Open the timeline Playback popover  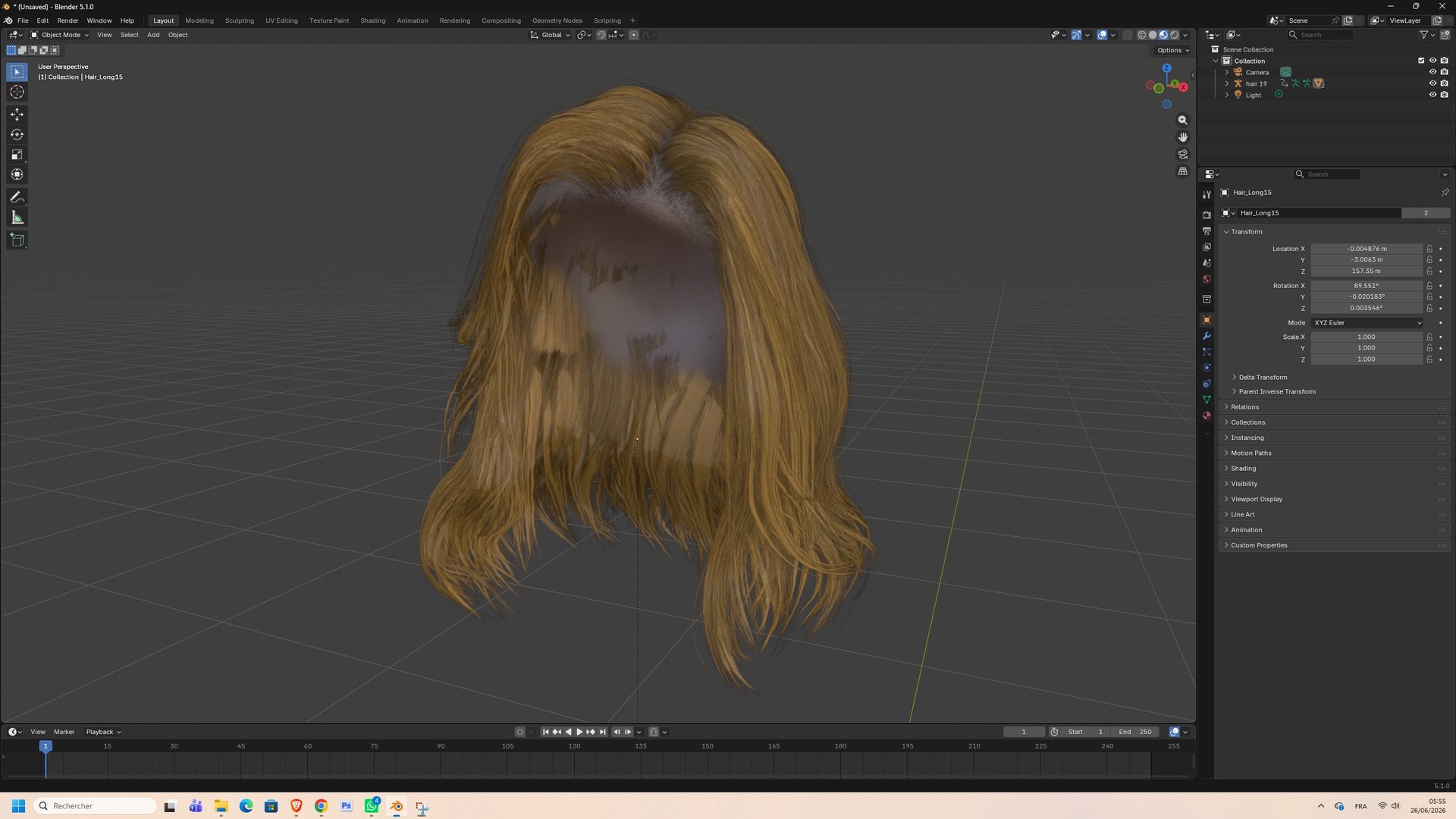[103, 732]
